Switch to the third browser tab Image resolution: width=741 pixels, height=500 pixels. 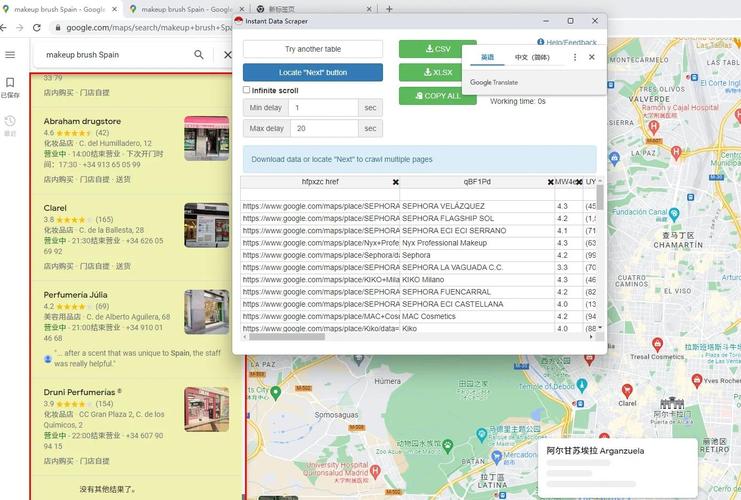313,9
